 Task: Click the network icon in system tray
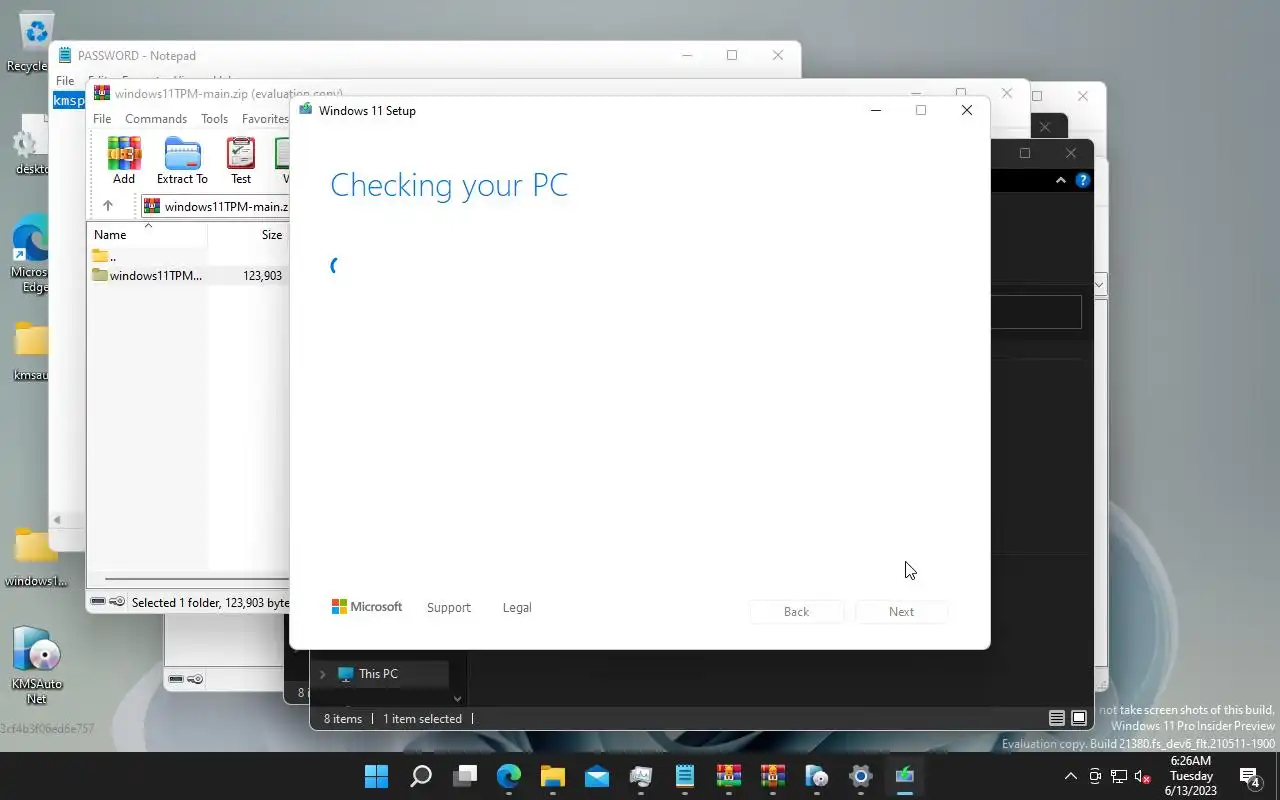pyautogui.click(x=1119, y=777)
